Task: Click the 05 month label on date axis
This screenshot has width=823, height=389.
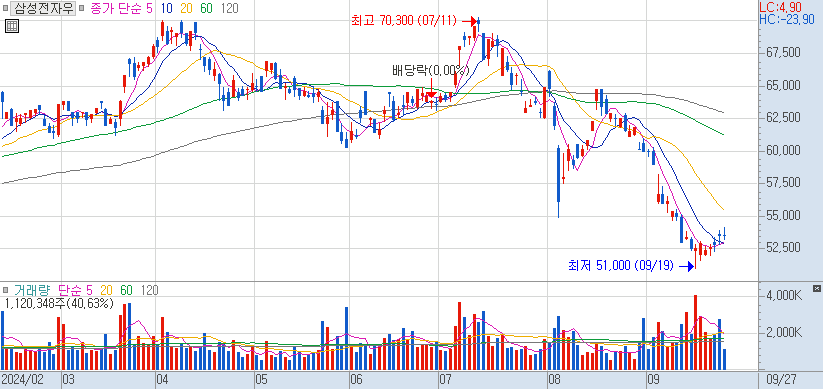Action: [x=261, y=380]
